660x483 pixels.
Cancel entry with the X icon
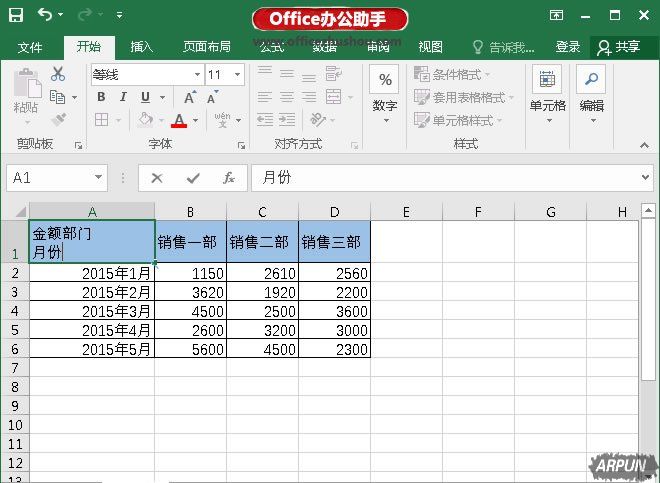pyautogui.click(x=157, y=178)
